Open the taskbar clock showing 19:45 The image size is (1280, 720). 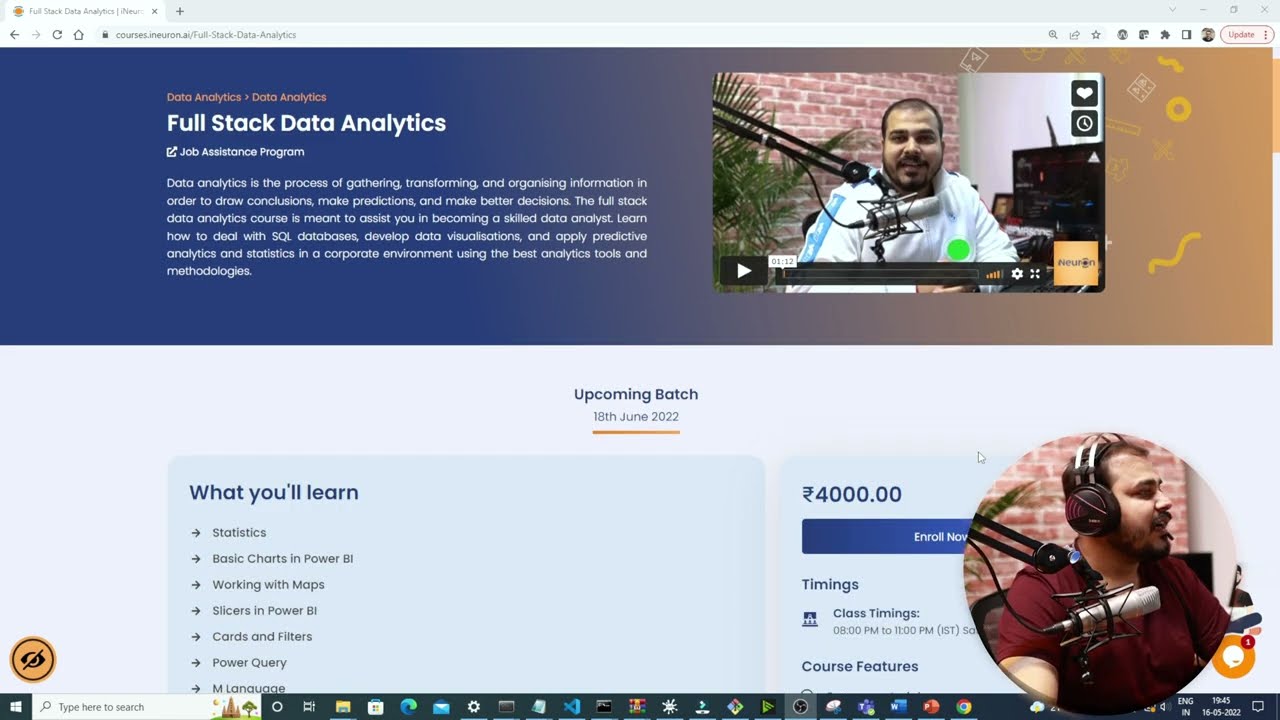pyautogui.click(x=1221, y=707)
